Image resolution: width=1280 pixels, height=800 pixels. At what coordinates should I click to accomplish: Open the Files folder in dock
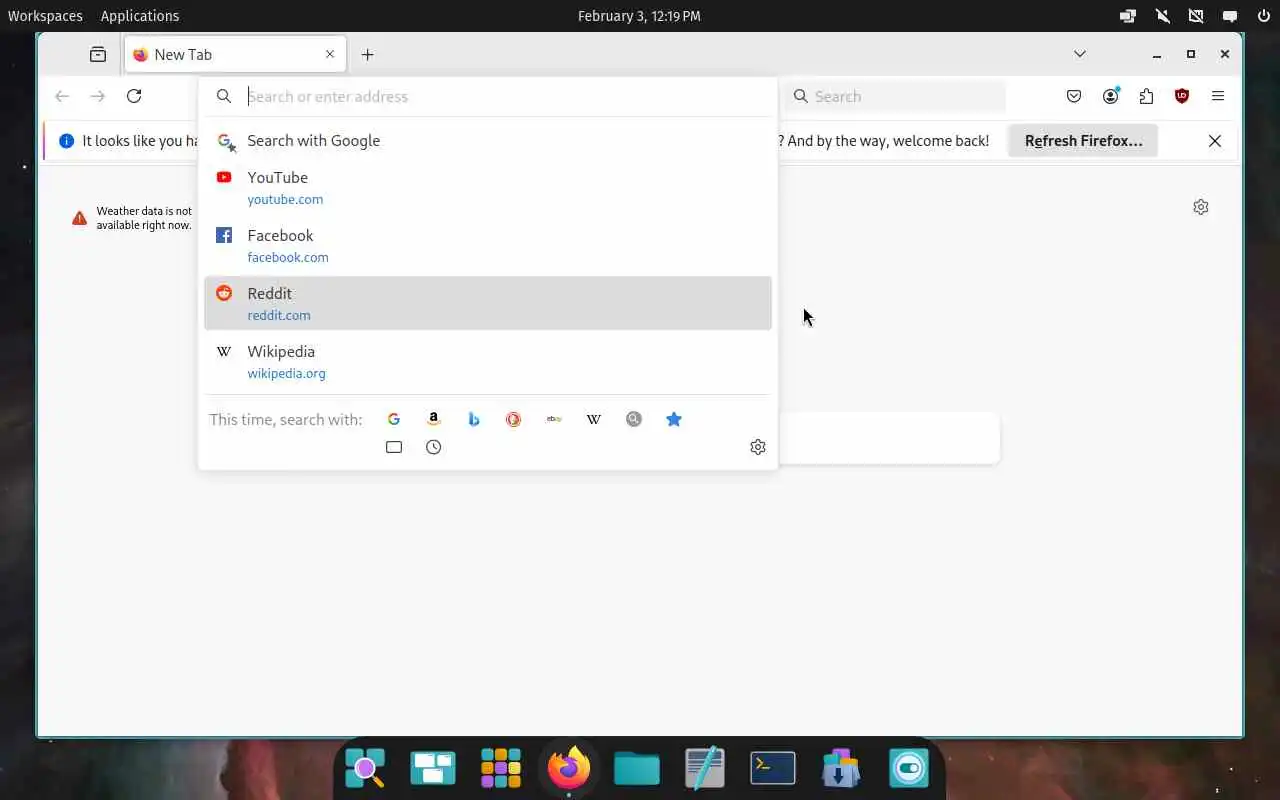click(x=637, y=768)
